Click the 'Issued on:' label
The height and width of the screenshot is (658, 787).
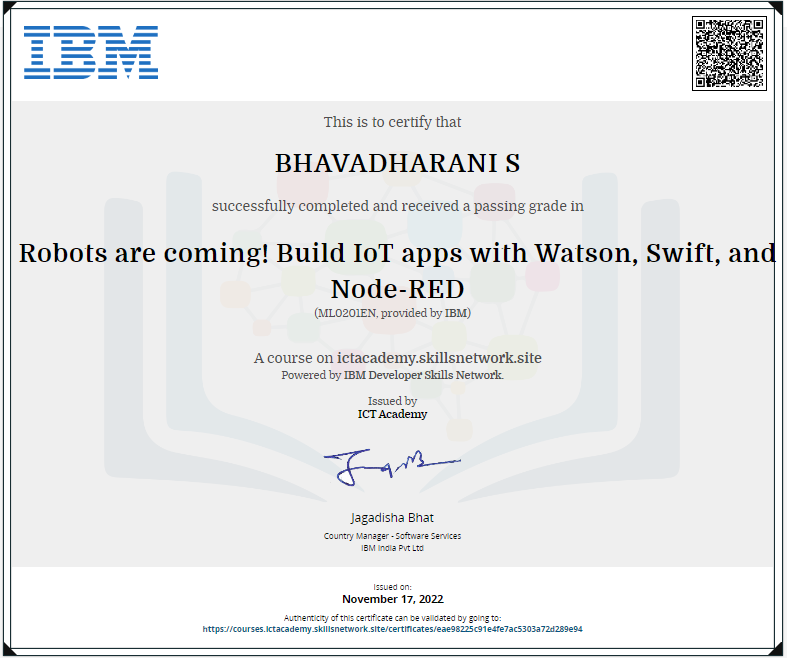392,587
